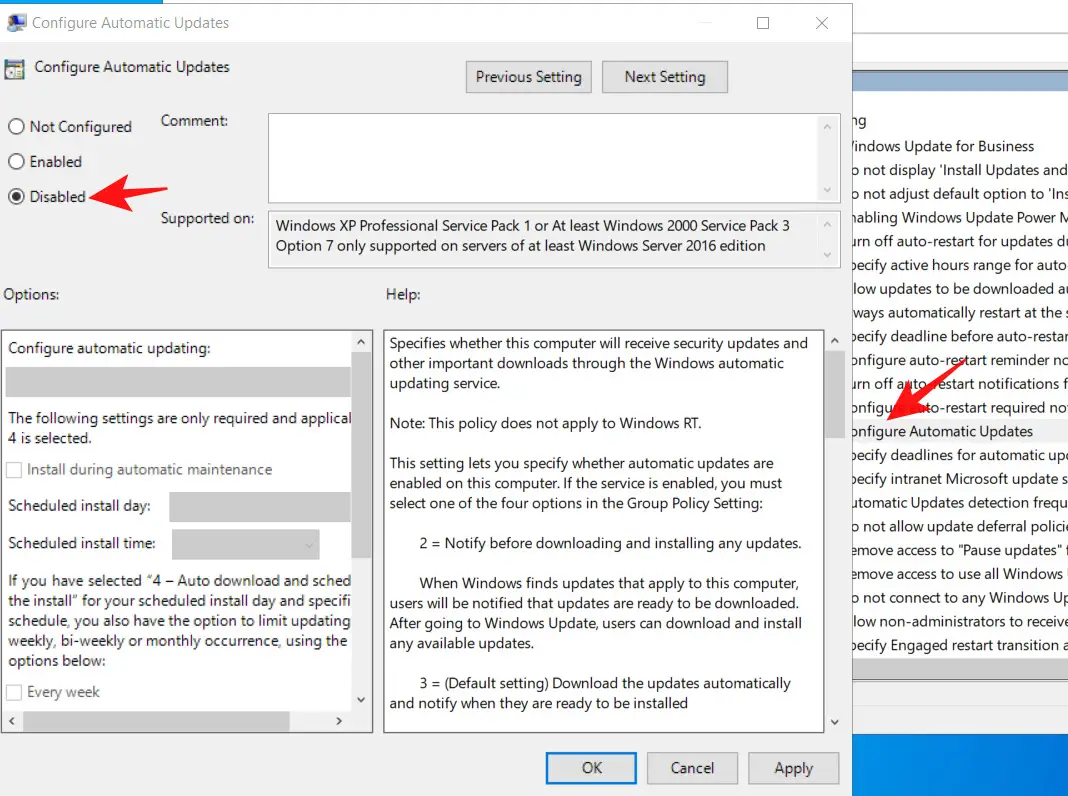Click the '3 = (Default setting)' help text
This screenshot has width=1068, height=796.
coord(590,693)
